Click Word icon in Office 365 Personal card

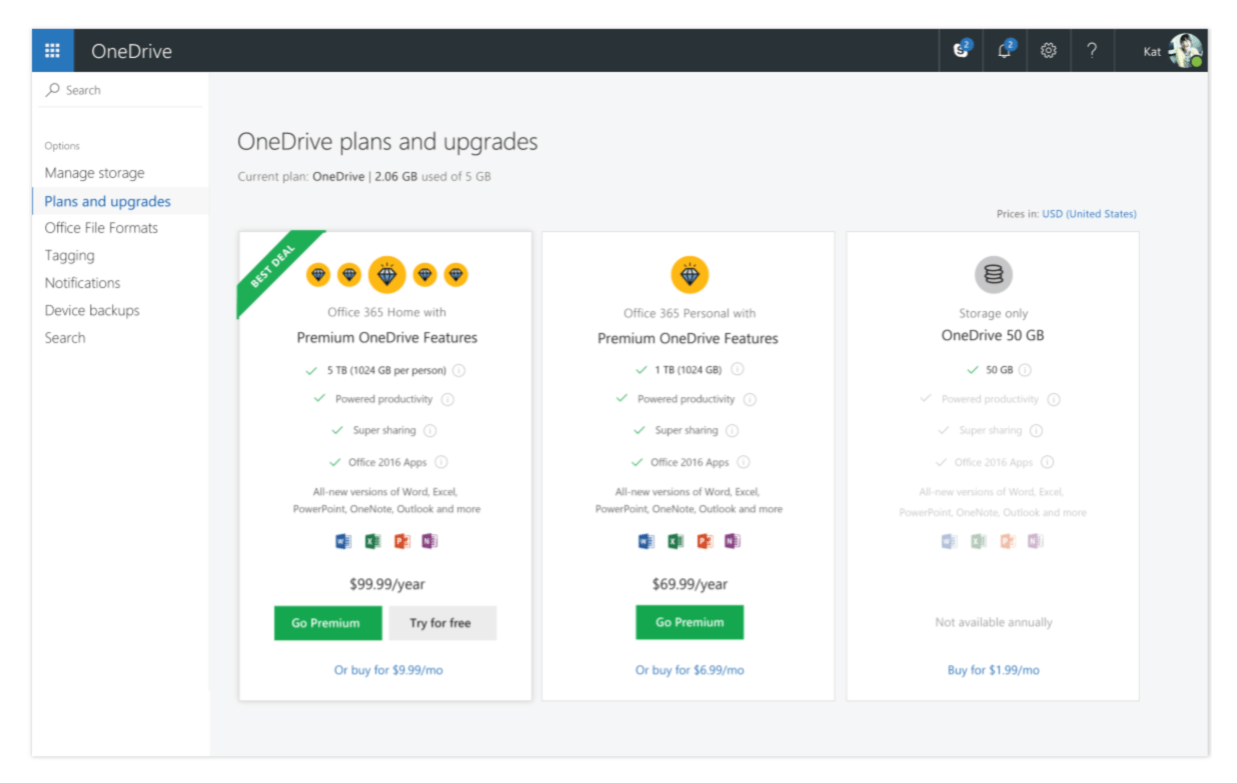[x=646, y=541]
